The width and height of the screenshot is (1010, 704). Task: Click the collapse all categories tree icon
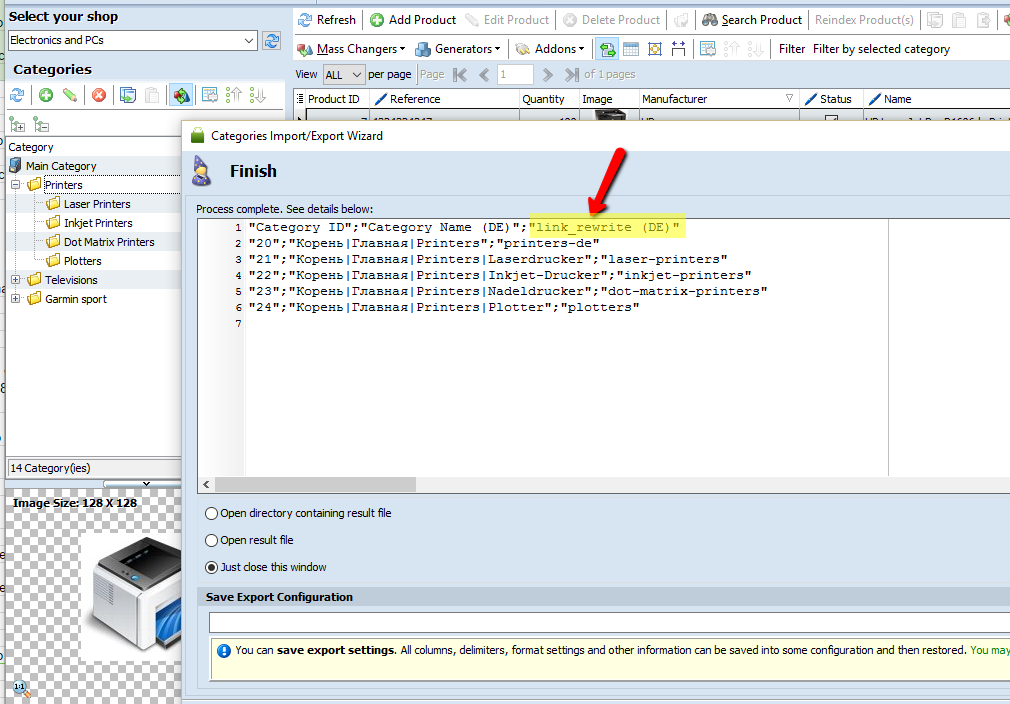click(41, 124)
